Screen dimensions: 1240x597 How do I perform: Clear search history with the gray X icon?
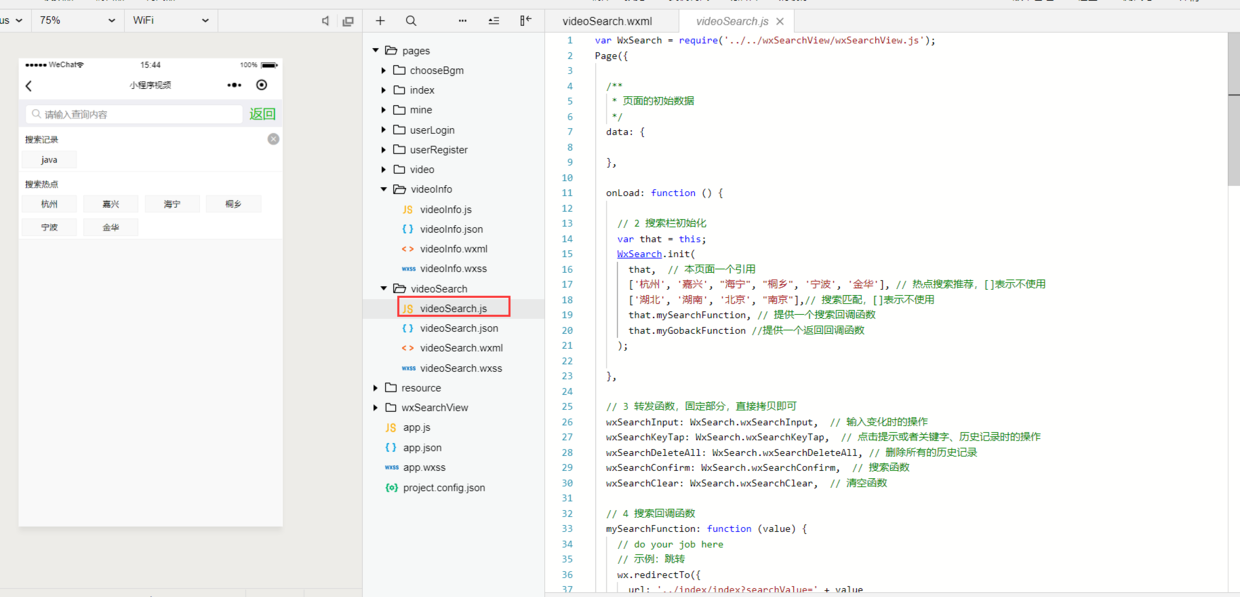click(273, 139)
